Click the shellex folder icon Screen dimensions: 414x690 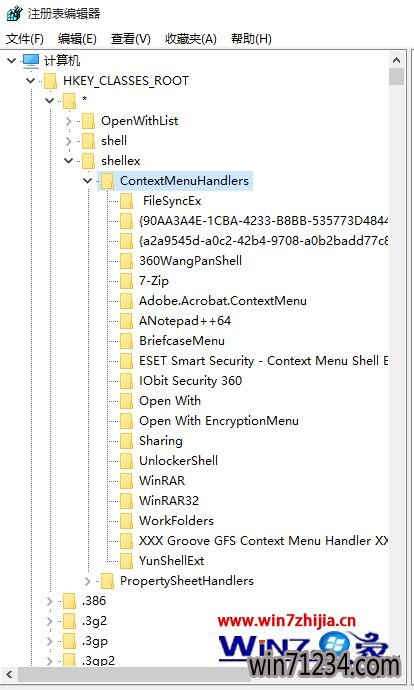(x=88, y=161)
